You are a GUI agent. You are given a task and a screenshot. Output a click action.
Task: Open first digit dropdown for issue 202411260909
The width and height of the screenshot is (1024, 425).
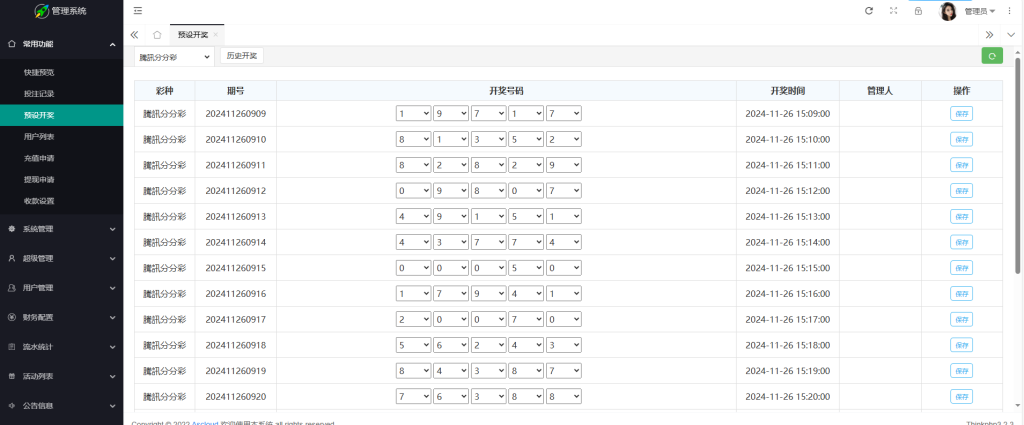point(414,114)
